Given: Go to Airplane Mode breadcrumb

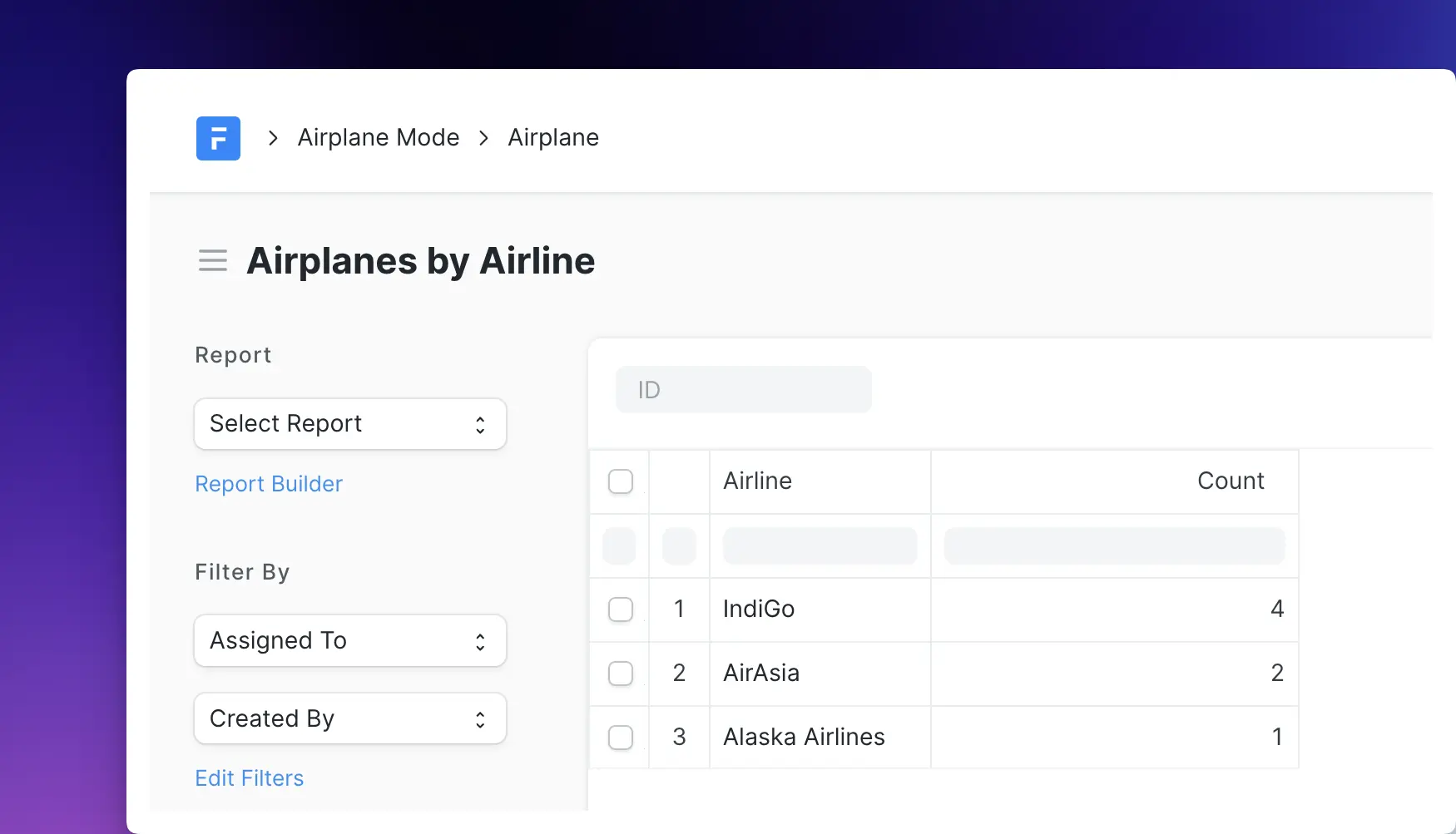Looking at the screenshot, I should click(x=379, y=137).
